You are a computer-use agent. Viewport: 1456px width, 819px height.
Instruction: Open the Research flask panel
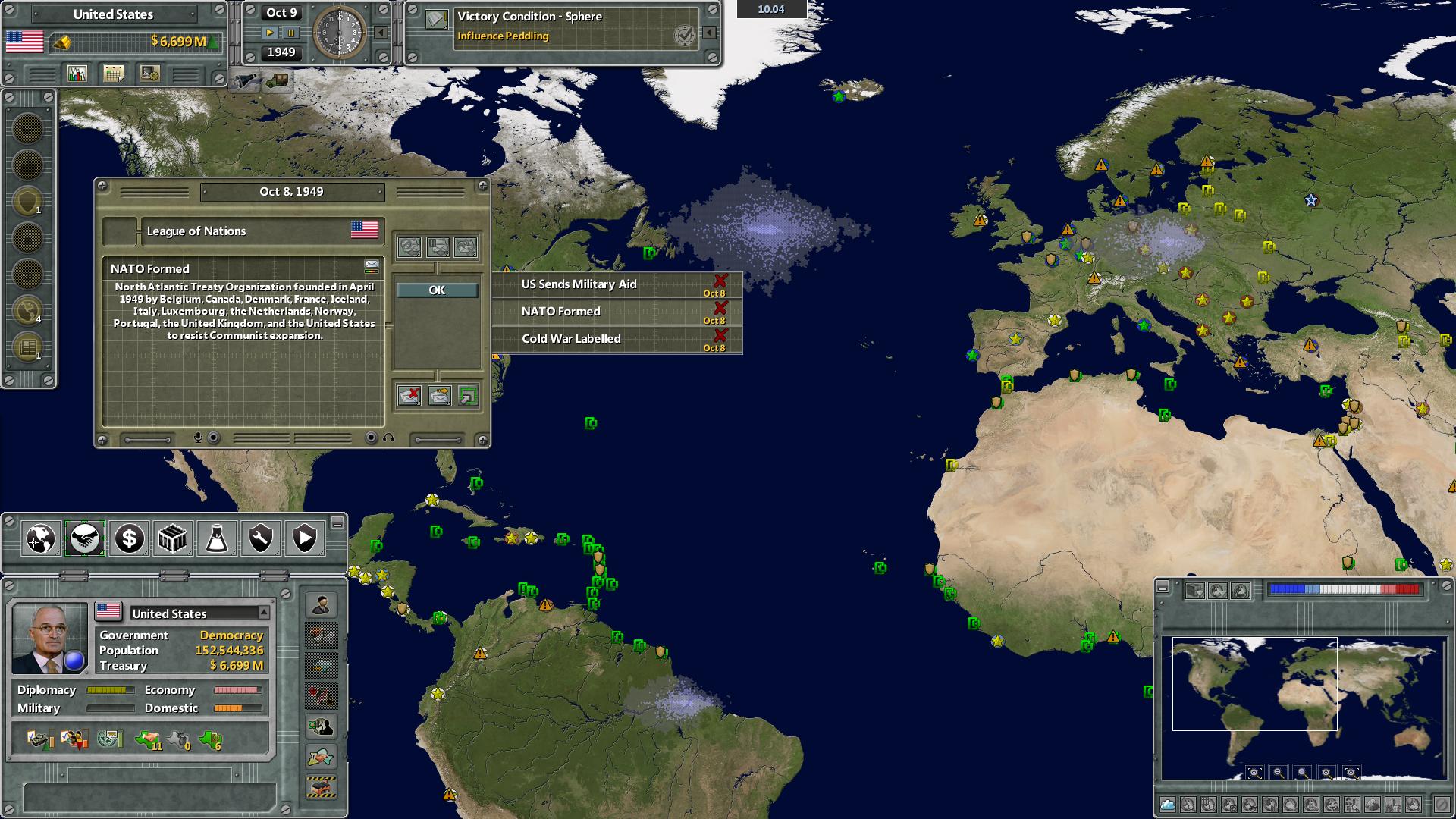point(216,540)
